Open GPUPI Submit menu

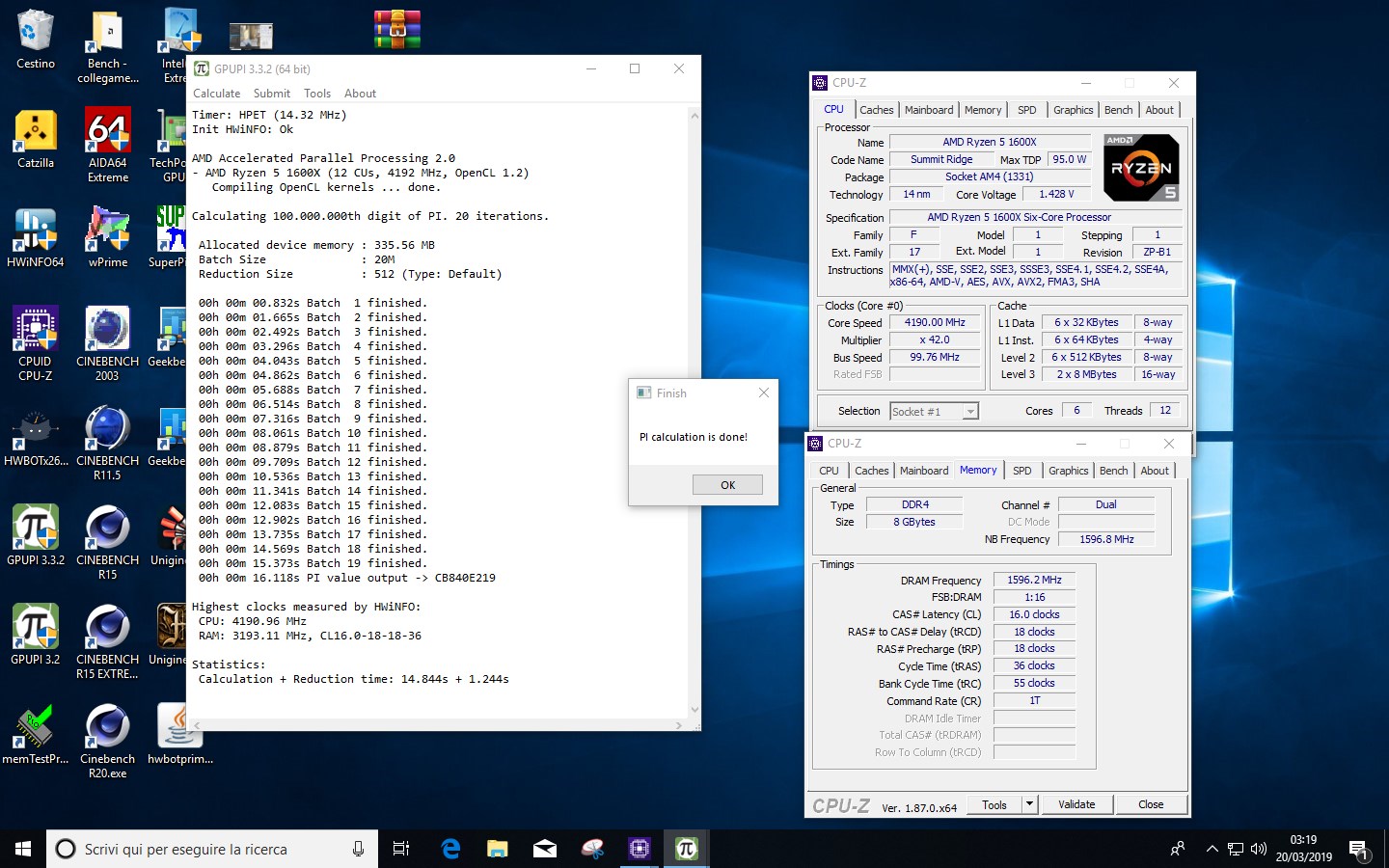pos(272,94)
